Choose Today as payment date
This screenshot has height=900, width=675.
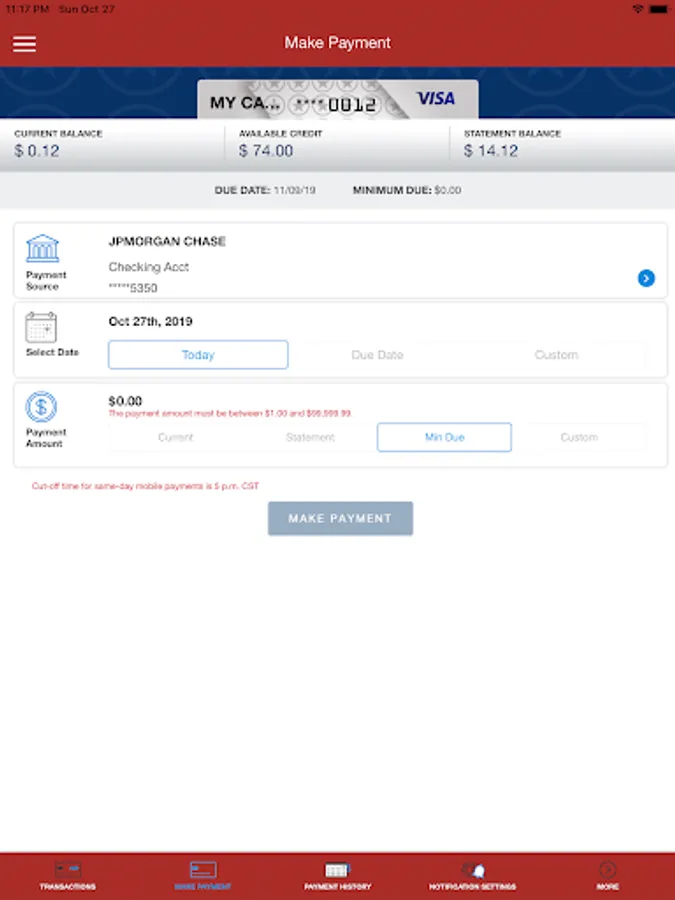pos(198,355)
